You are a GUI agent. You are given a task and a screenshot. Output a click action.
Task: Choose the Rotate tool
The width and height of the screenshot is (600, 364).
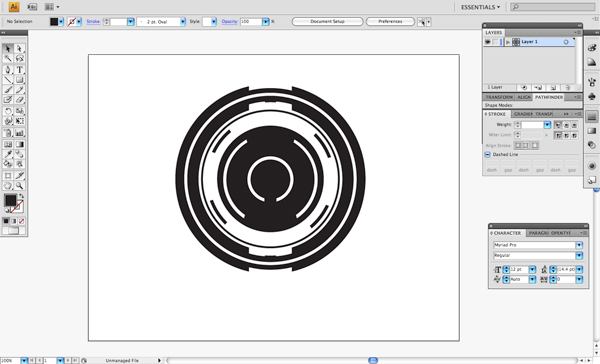pos(8,111)
